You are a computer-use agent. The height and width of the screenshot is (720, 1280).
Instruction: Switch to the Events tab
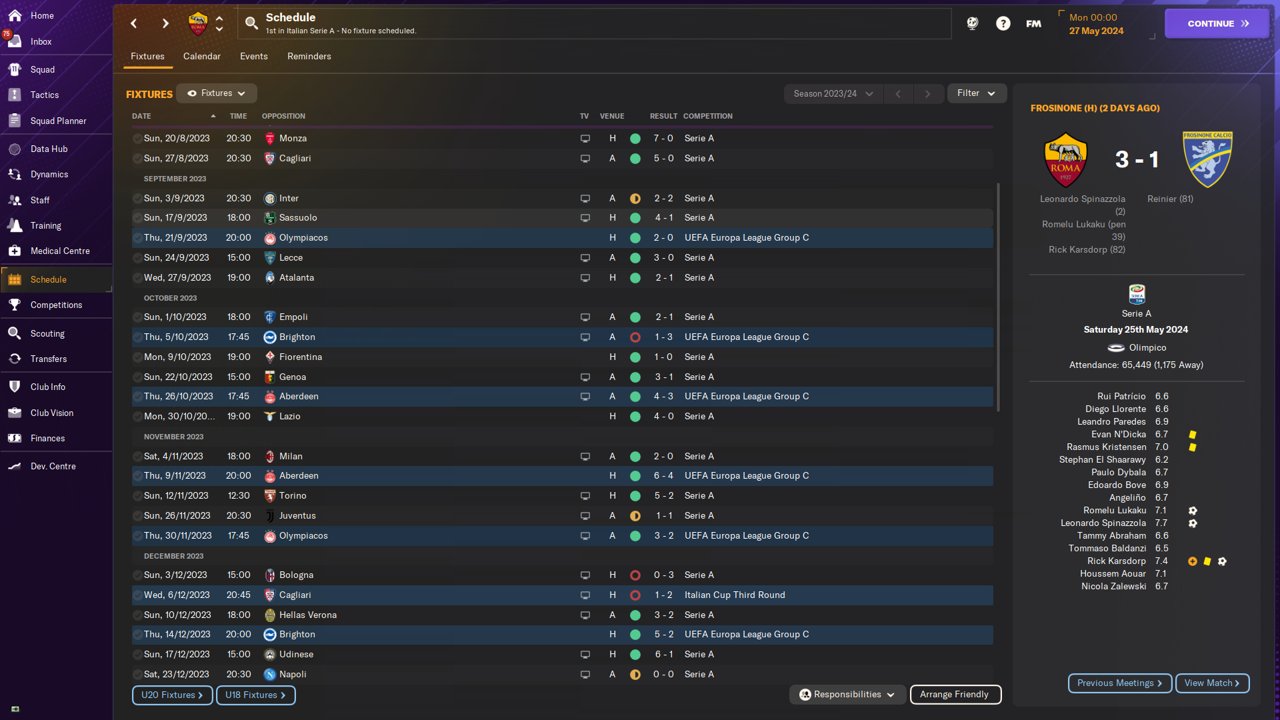click(254, 56)
